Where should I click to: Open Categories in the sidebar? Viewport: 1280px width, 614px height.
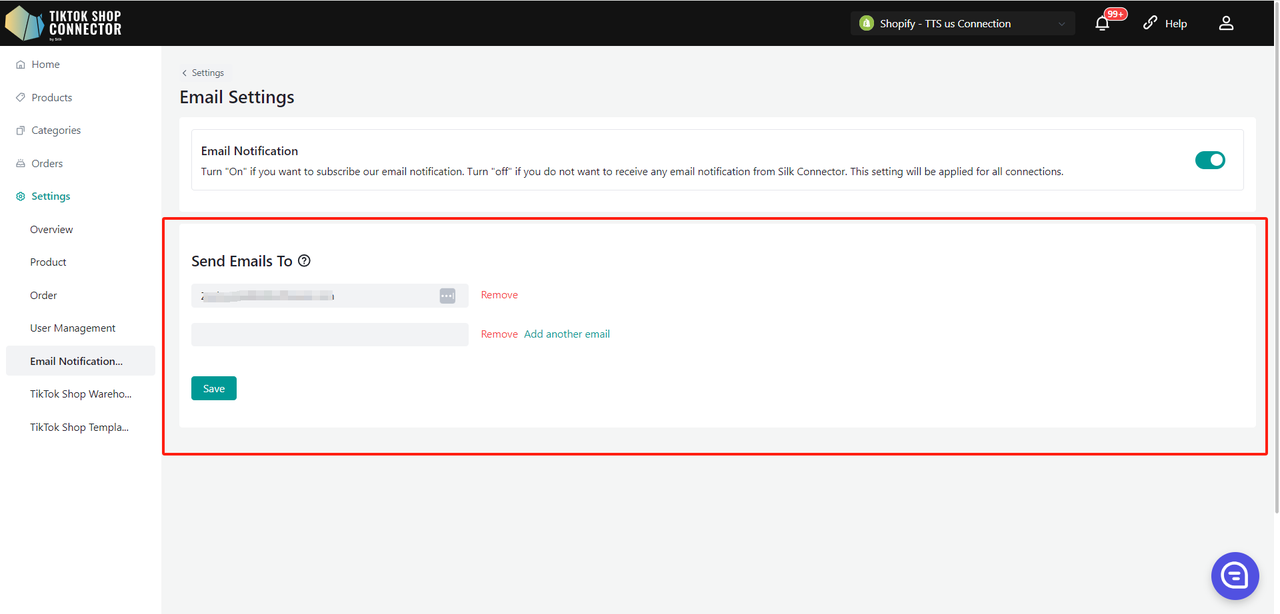click(55, 131)
